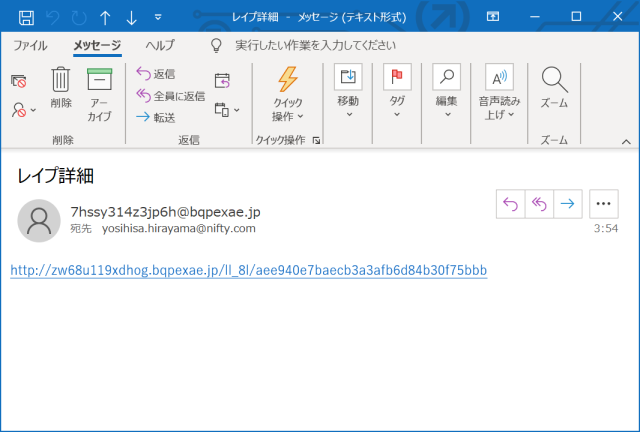Image resolution: width=640 pixels, height=432 pixels.
Task: Archive message with アーカイブ icon
Action: (99, 95)
